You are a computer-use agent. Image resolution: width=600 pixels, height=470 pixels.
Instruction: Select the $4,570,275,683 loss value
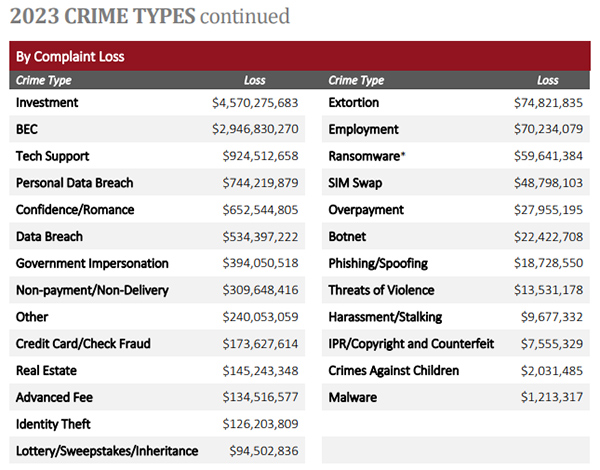(255, 103)
